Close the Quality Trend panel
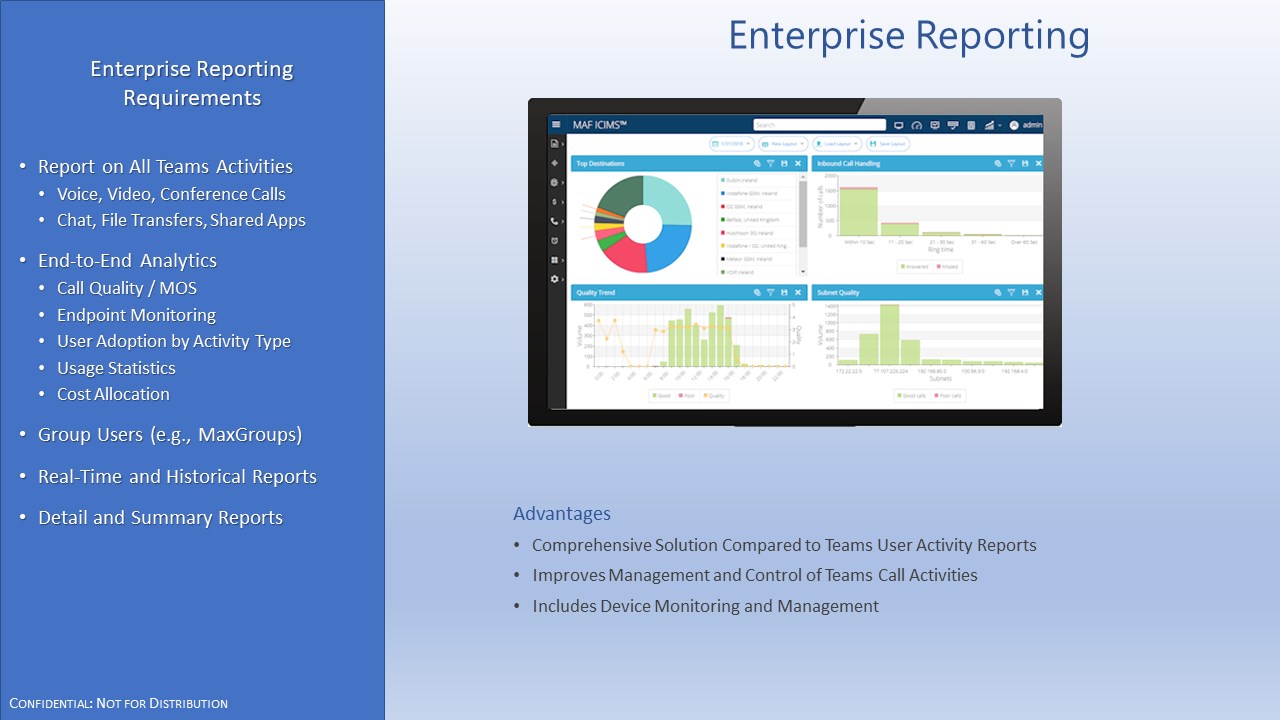 [x=798, y=293]
